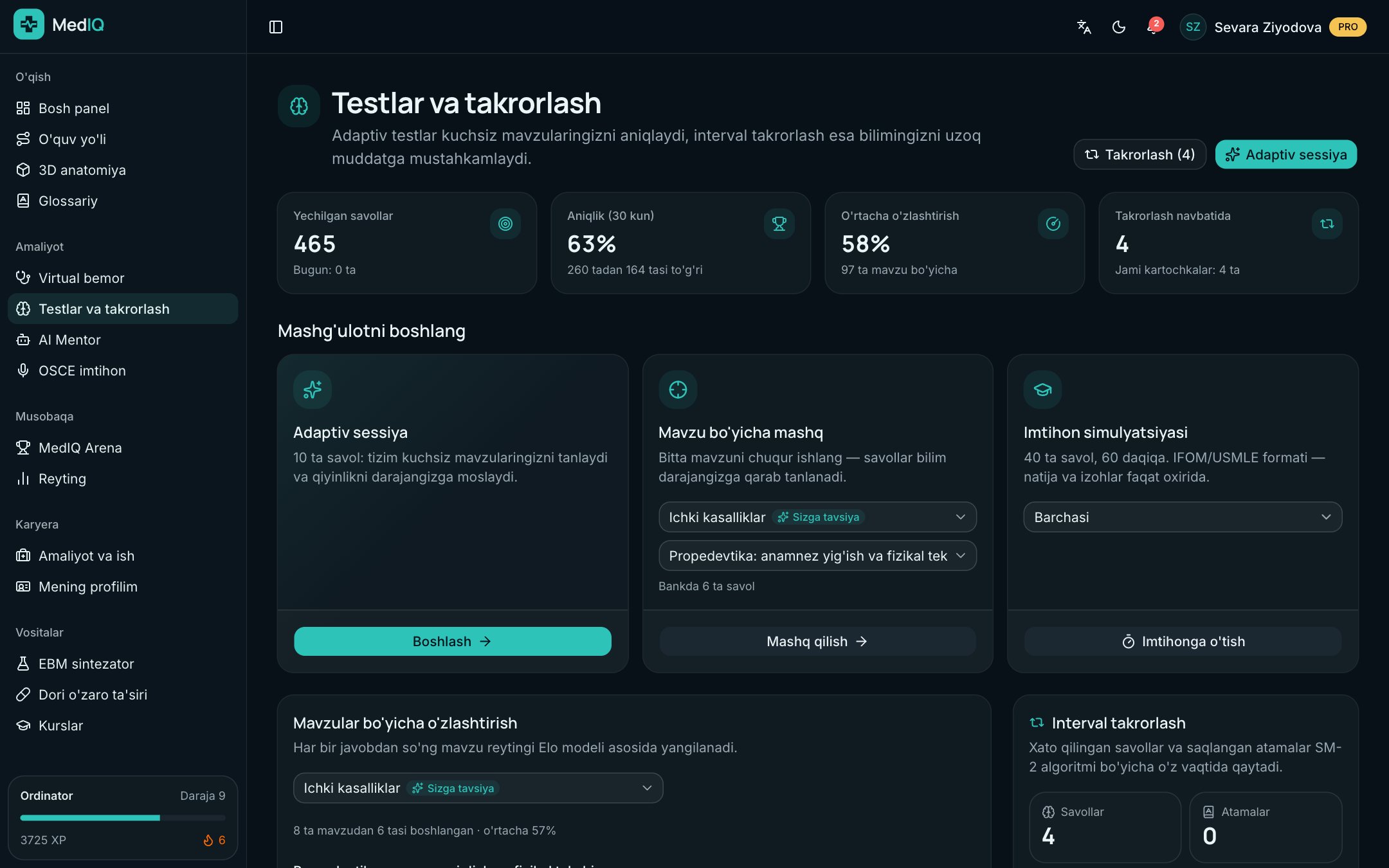Screen dimensions: 1389x868
Task: Click the graduation cap icon in Imtihon simulyatsiyasi card
Action: (x=1043, y=390)
